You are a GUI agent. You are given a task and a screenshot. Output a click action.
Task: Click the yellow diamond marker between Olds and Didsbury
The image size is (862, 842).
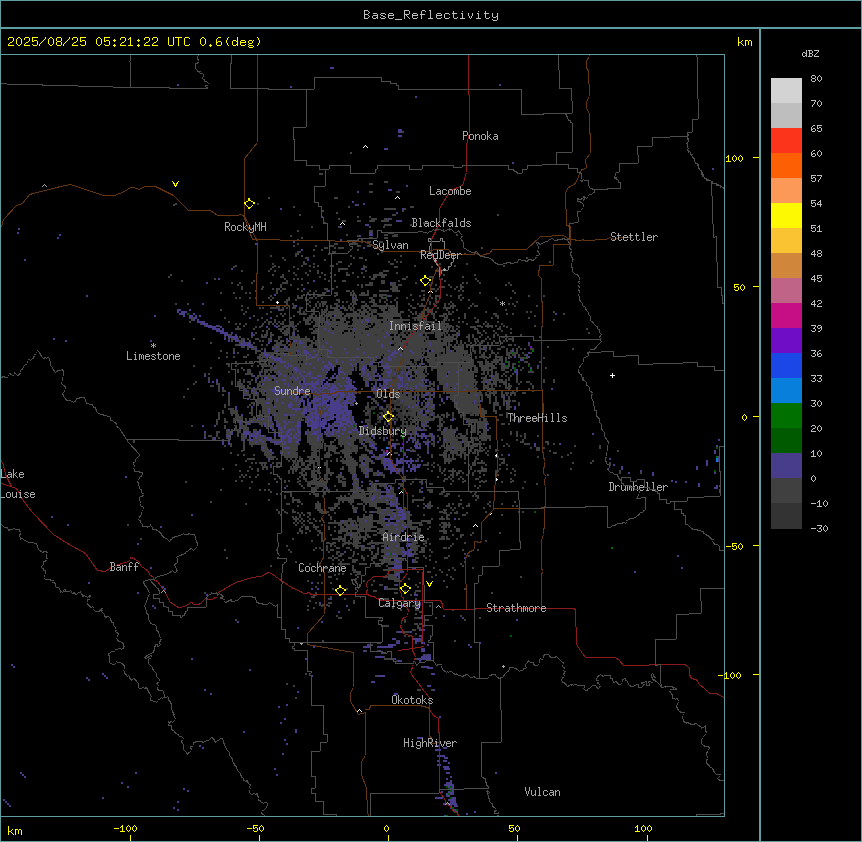[x=388, y=417]
